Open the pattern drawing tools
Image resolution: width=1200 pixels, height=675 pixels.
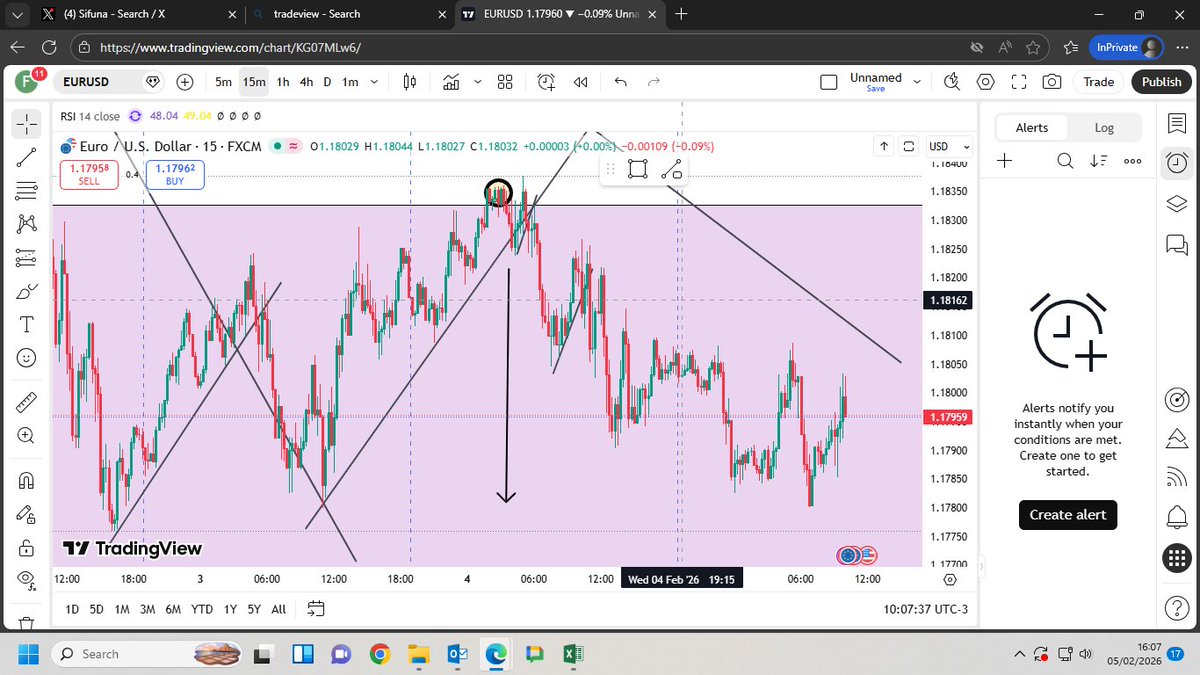point(27,224)
